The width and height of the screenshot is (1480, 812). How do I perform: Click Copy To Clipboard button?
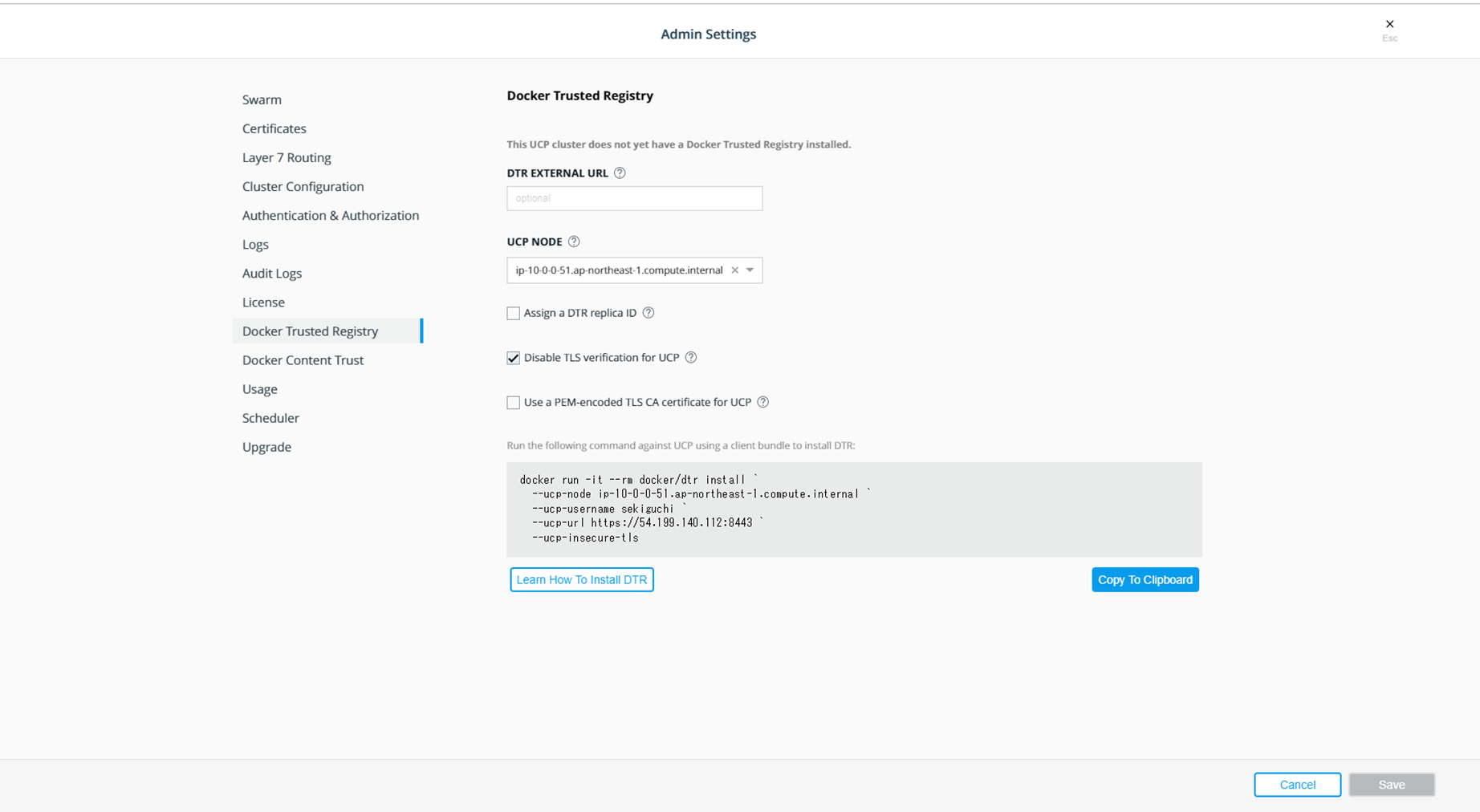pos(1145,579)
